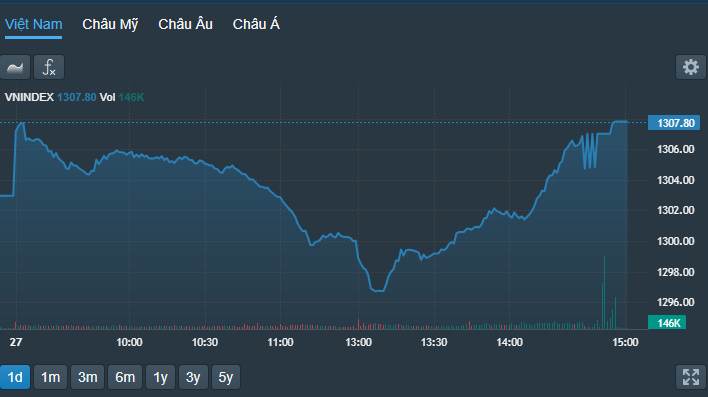Select the 1m time range

coord(51,377)
